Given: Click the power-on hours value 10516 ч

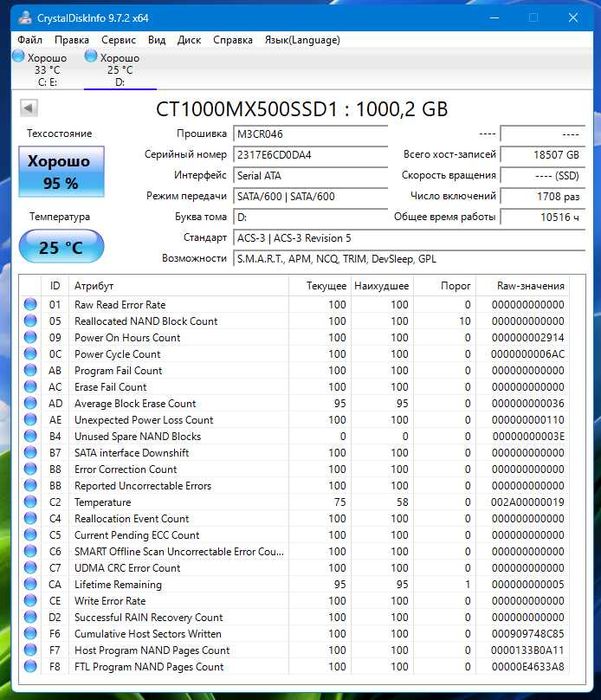Looking at the screenshot, I should pyautogui.click(x=543, y=217).
